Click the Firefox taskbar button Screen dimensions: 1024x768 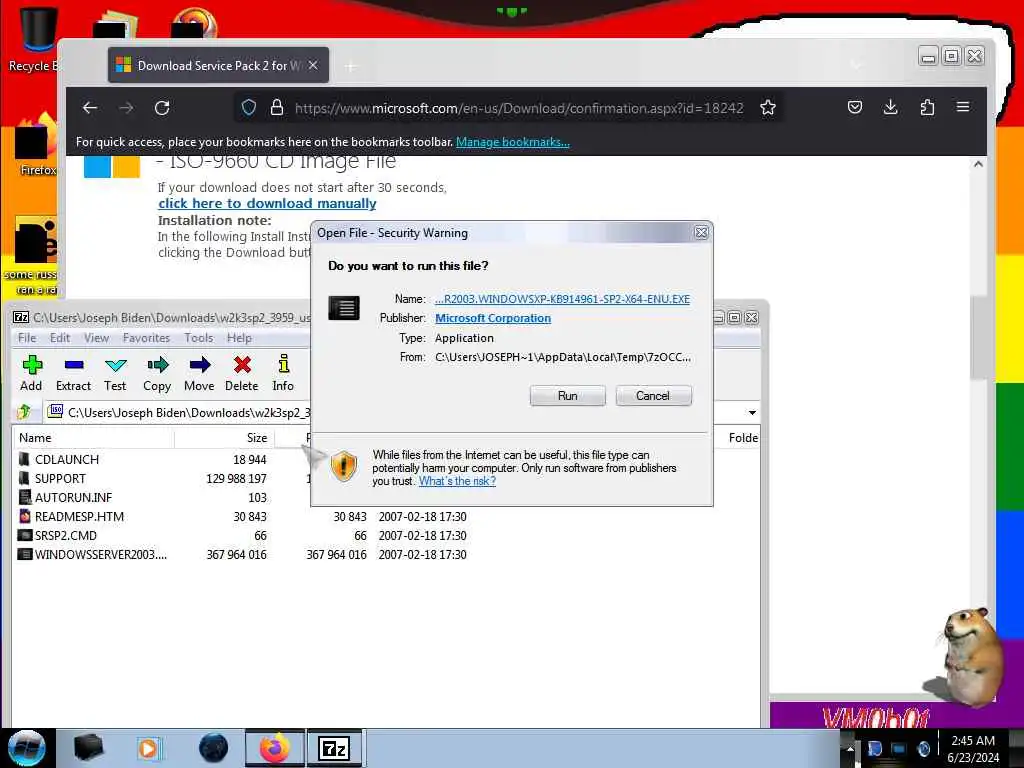274,748
